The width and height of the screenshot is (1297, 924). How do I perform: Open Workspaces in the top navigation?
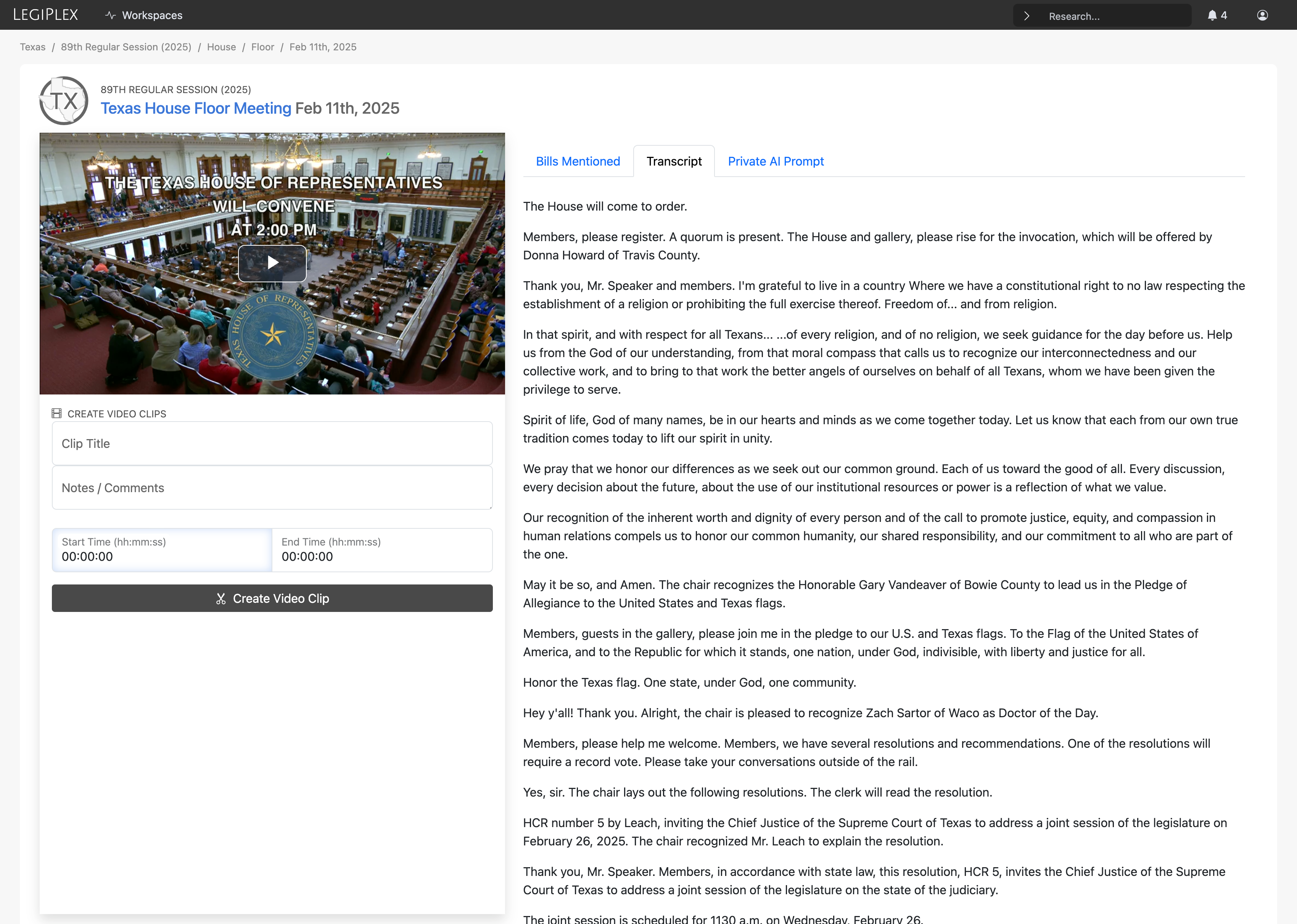[152, 15]
